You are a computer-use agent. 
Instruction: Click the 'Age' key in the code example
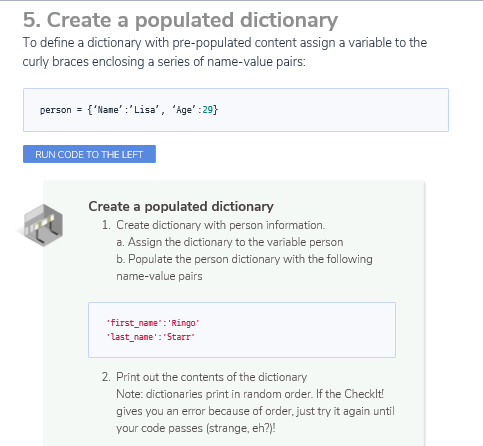coord(184,110)
